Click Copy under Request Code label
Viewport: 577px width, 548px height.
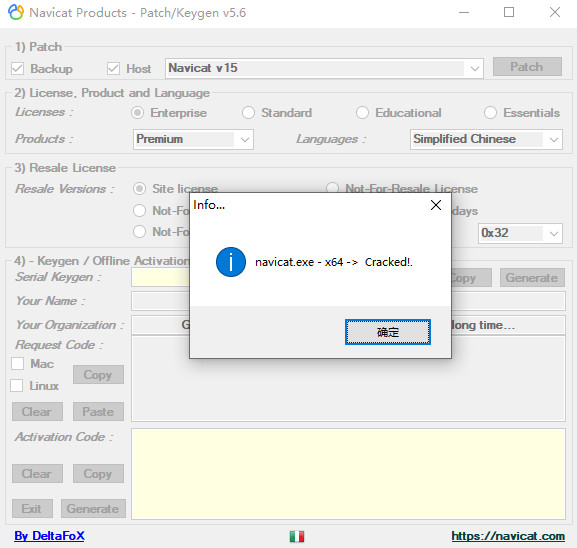98,375
